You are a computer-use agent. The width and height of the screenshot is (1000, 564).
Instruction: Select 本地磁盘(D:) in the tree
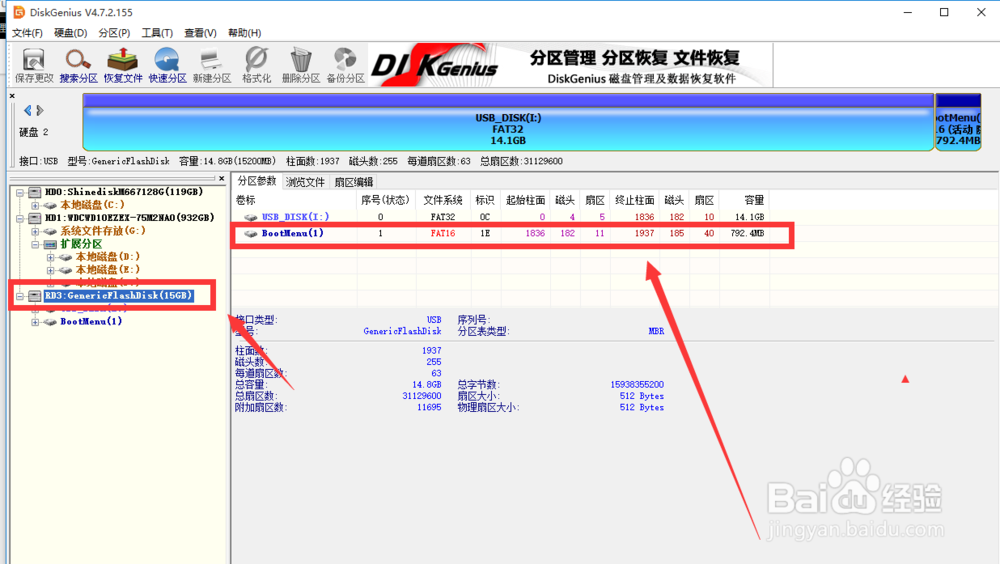click(x=108, y=256)
